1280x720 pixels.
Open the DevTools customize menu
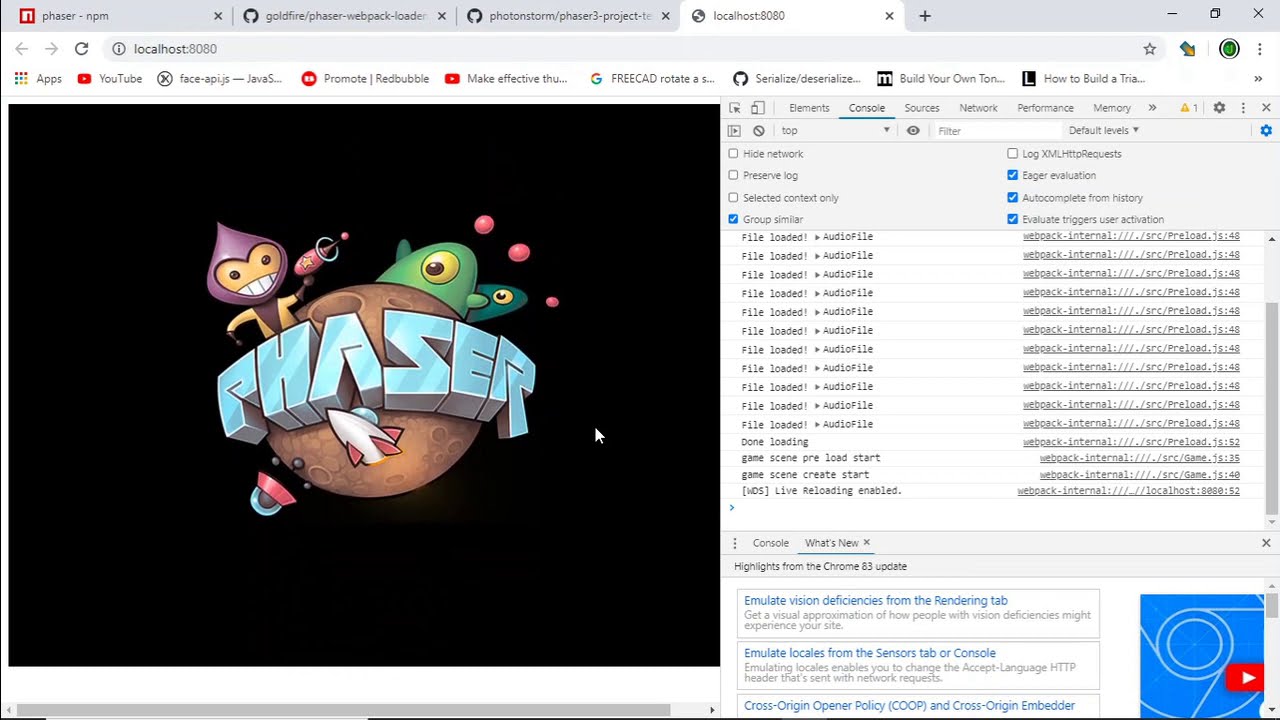coord(1243,107)
